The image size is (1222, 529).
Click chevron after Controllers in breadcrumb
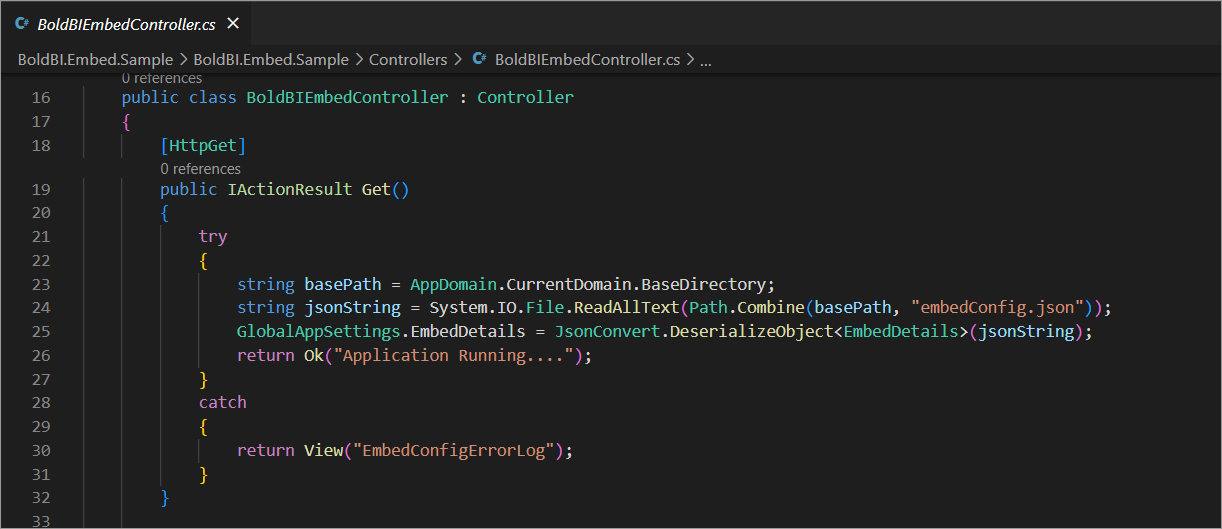(x=458, y=60)
